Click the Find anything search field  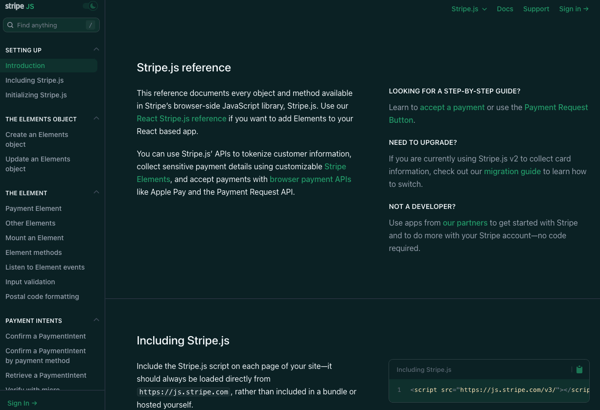coord(51,25)
